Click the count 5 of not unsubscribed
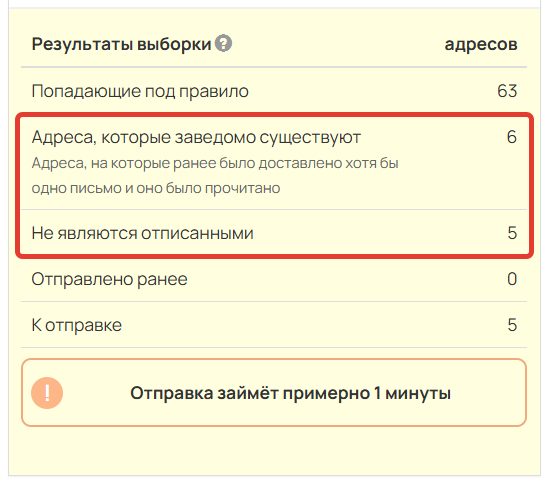This screenshot has width=551, height=487. 512,233
